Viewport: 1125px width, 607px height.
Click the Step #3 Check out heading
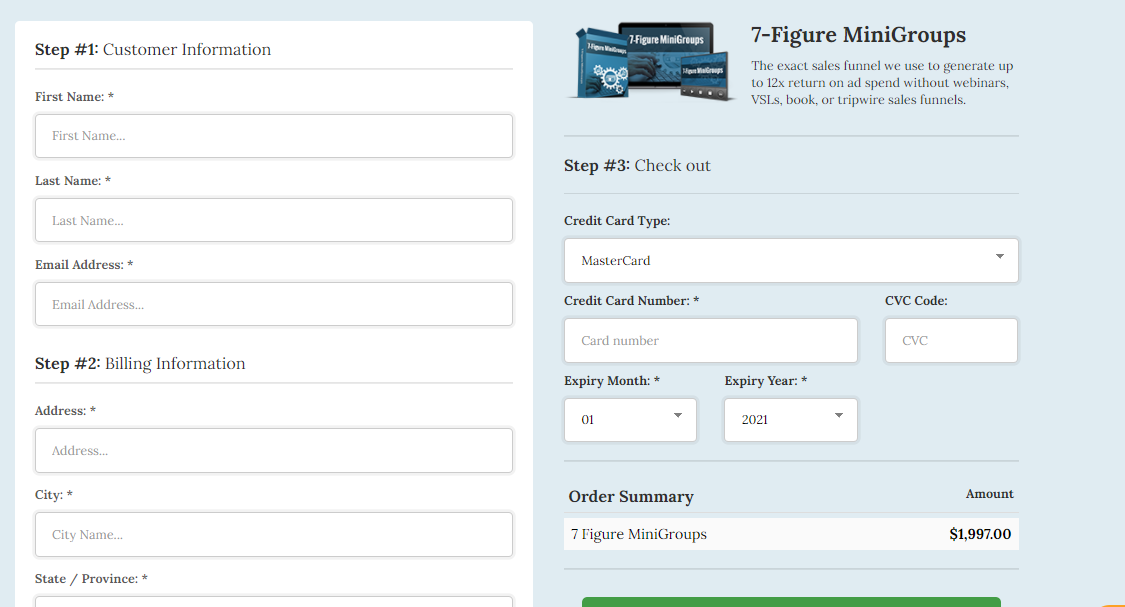(637, 166)
